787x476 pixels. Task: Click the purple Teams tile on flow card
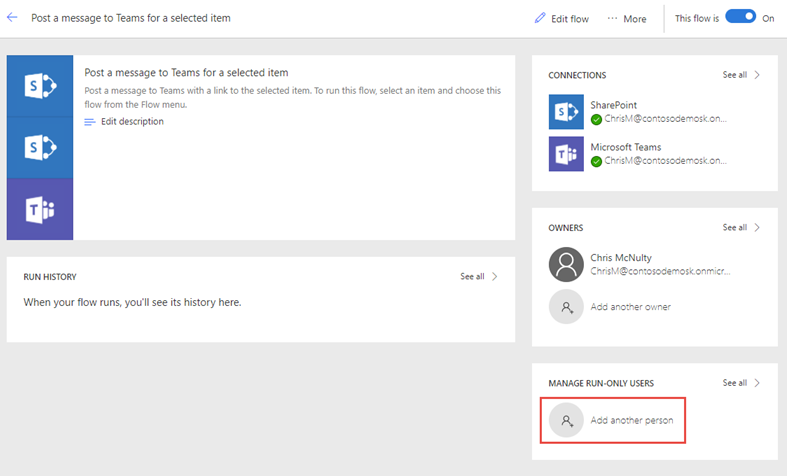40,210
